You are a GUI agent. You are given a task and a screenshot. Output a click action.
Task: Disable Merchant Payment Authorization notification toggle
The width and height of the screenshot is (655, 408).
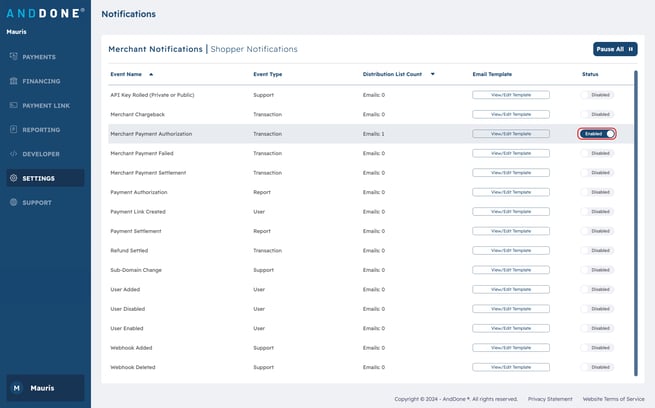[x=597, y=133]
